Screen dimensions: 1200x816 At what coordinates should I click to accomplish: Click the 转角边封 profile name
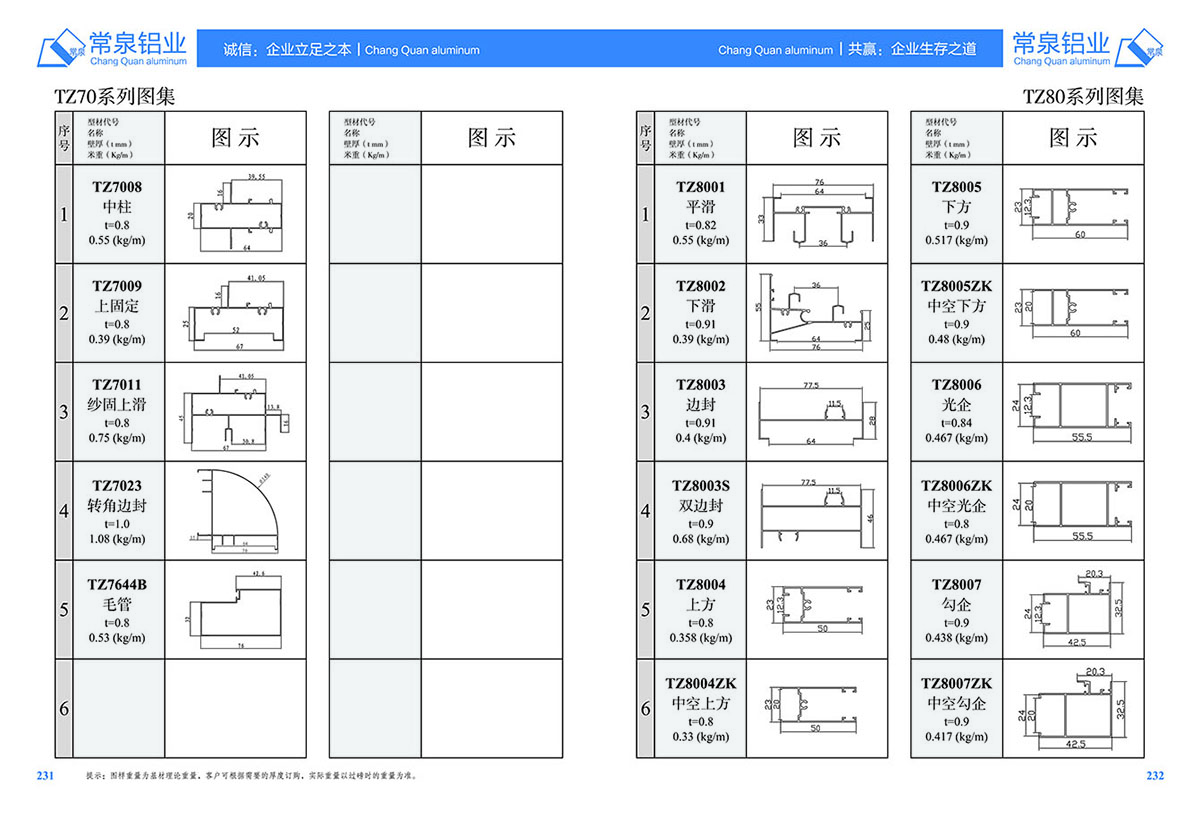pos(117,506)
